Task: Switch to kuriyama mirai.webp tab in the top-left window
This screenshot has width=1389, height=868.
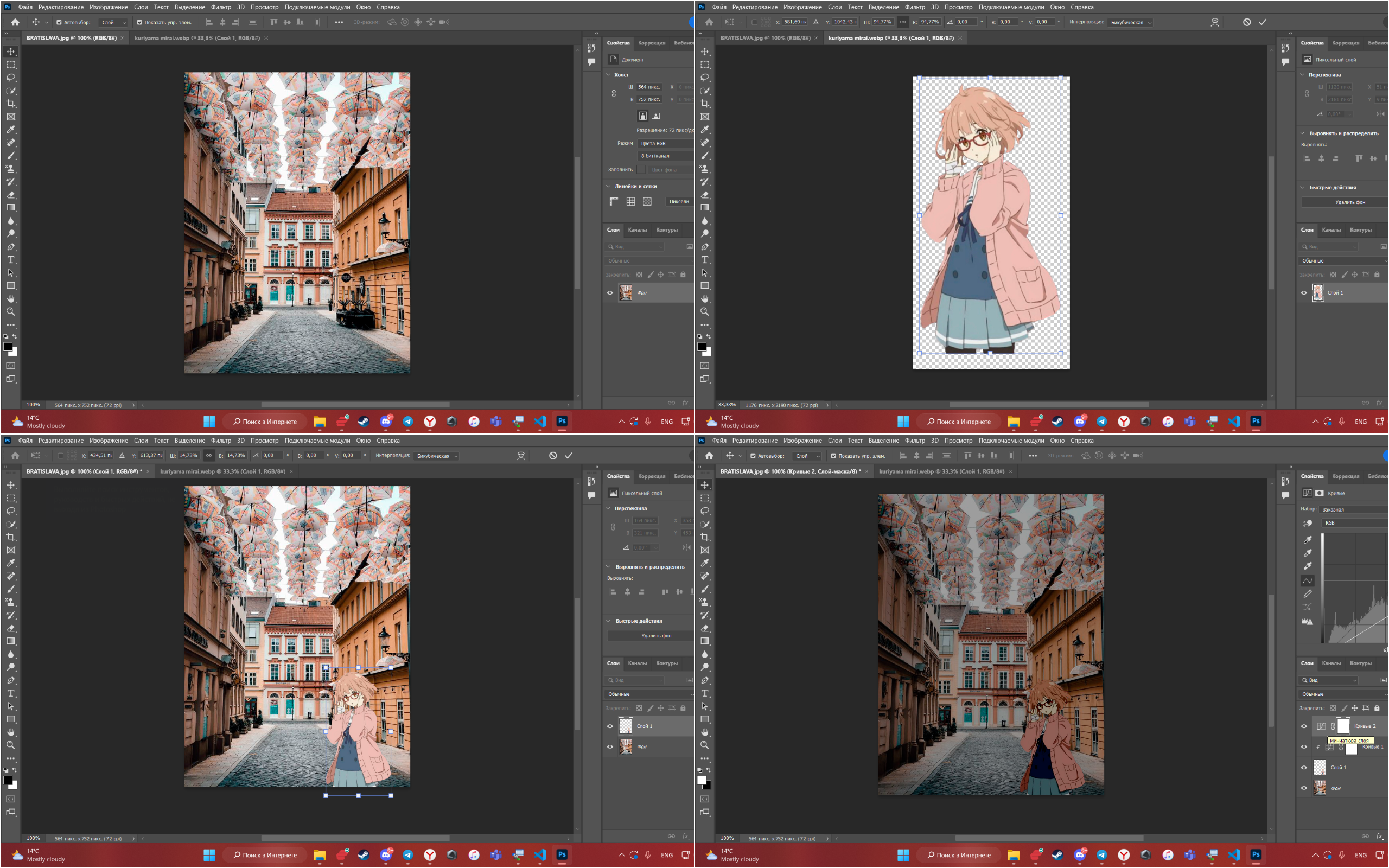Action: click(197, 38)
